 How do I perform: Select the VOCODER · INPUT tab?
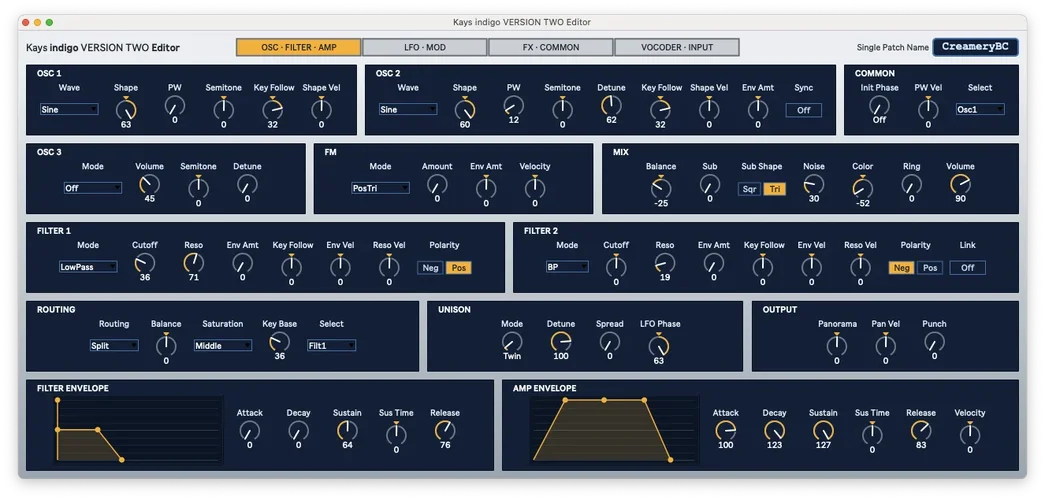coord(676,47)
